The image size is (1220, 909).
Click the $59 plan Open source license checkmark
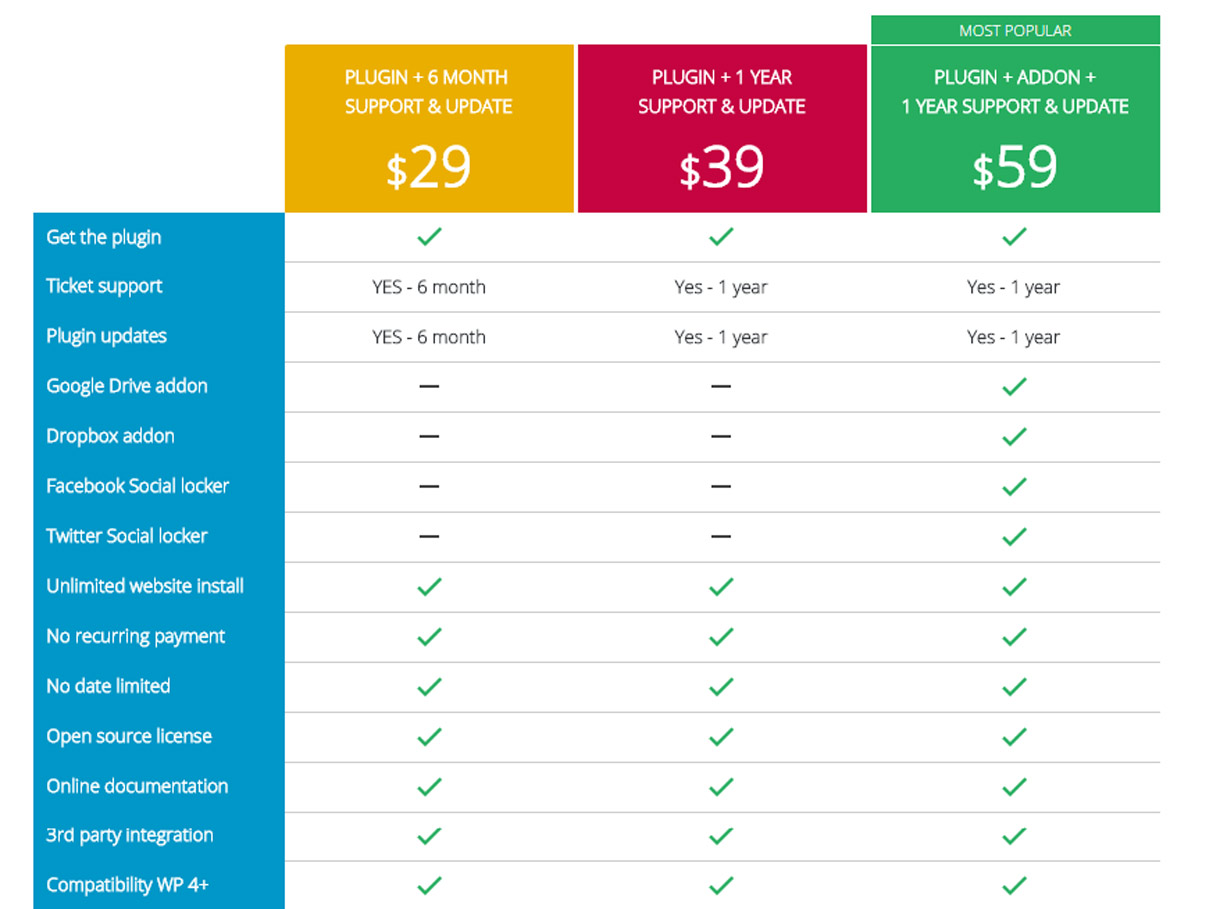click(x=1014, y=737)
